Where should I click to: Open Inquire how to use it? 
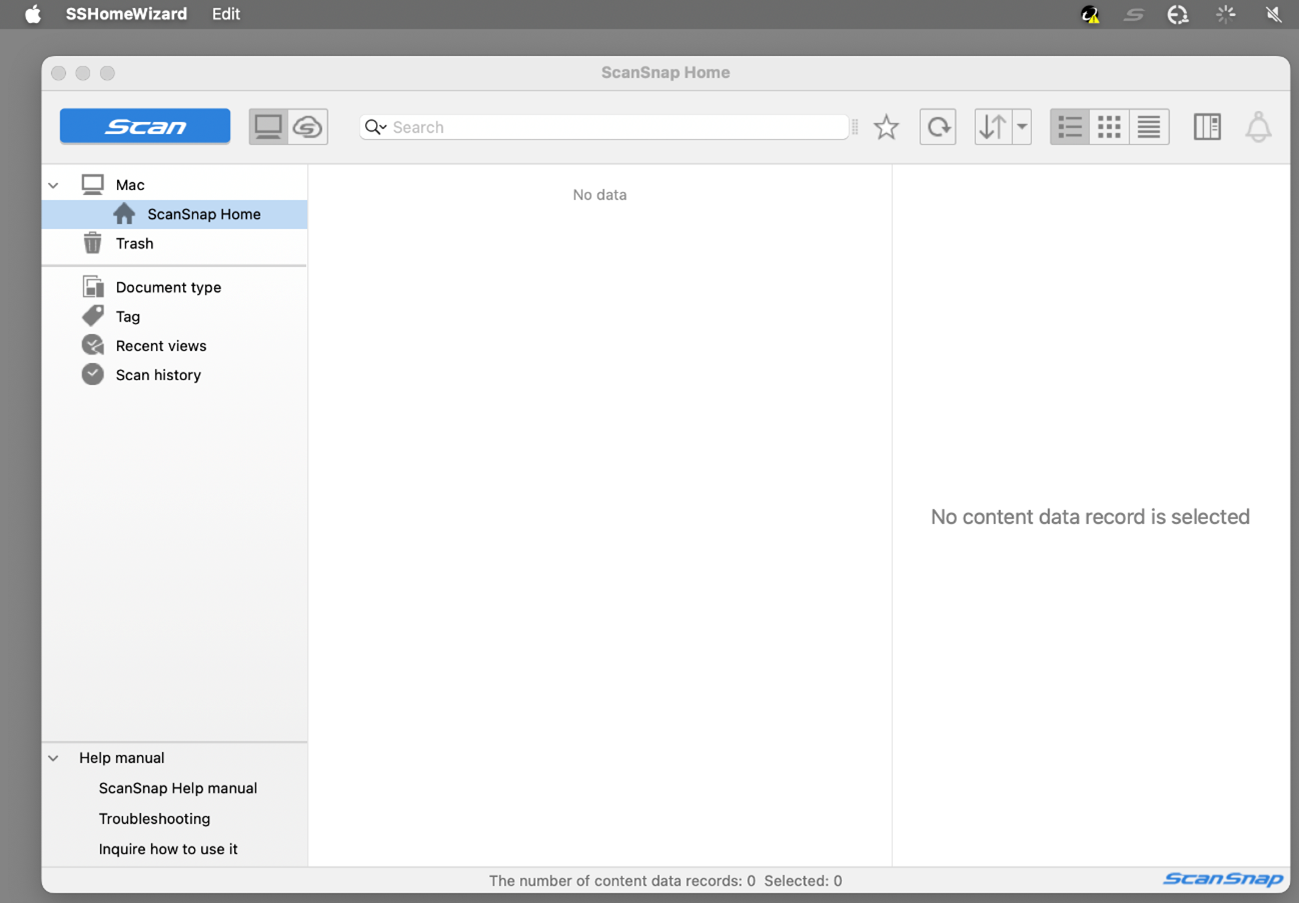click(x=168, y=849)
